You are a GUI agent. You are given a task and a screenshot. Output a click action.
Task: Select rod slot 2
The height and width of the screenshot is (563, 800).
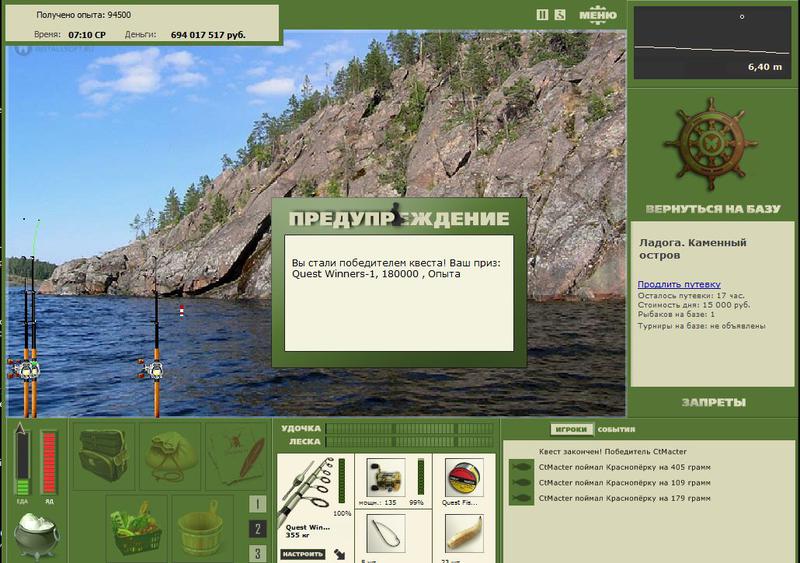257,529
